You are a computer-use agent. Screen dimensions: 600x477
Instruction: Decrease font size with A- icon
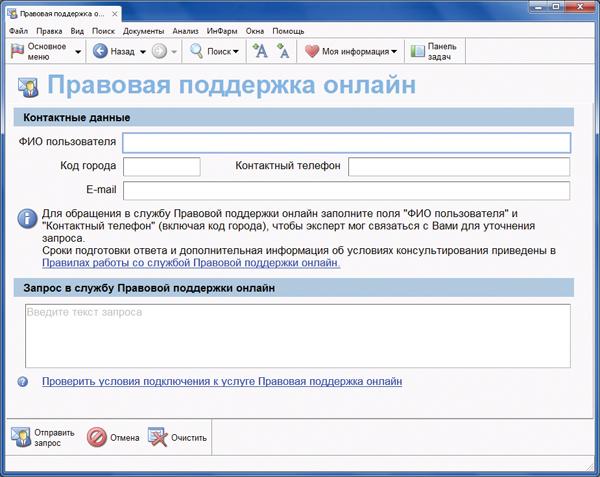(283, 51)
